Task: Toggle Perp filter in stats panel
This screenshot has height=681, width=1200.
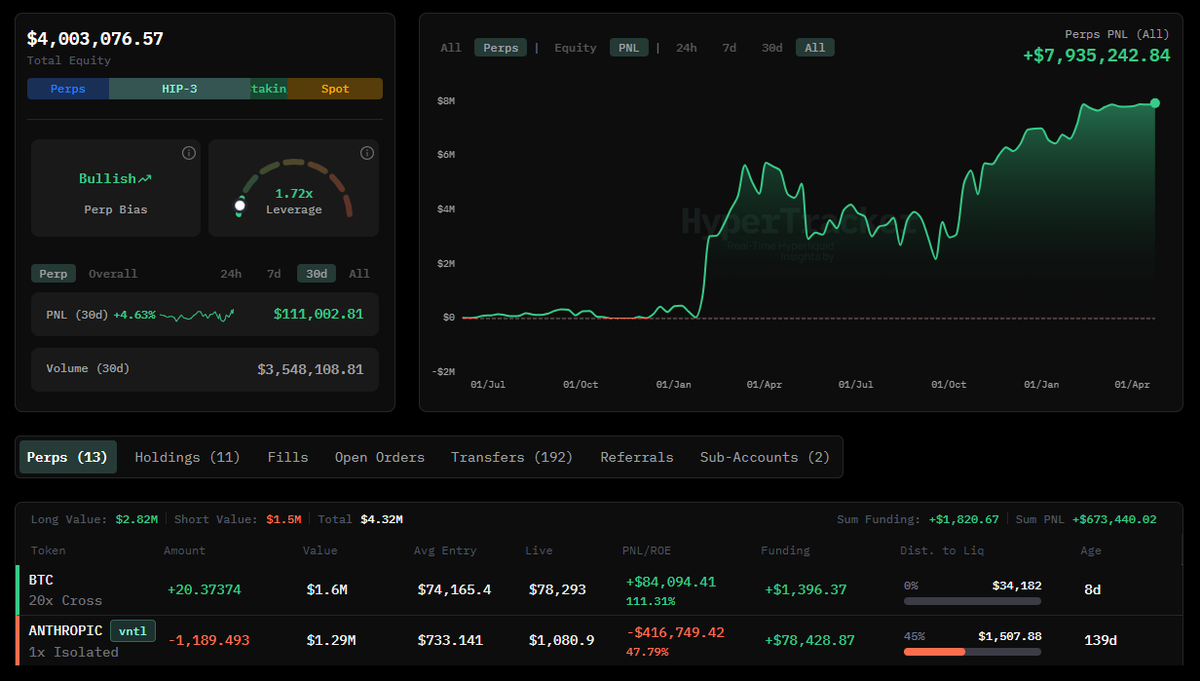Action: [x=53, y=274]
